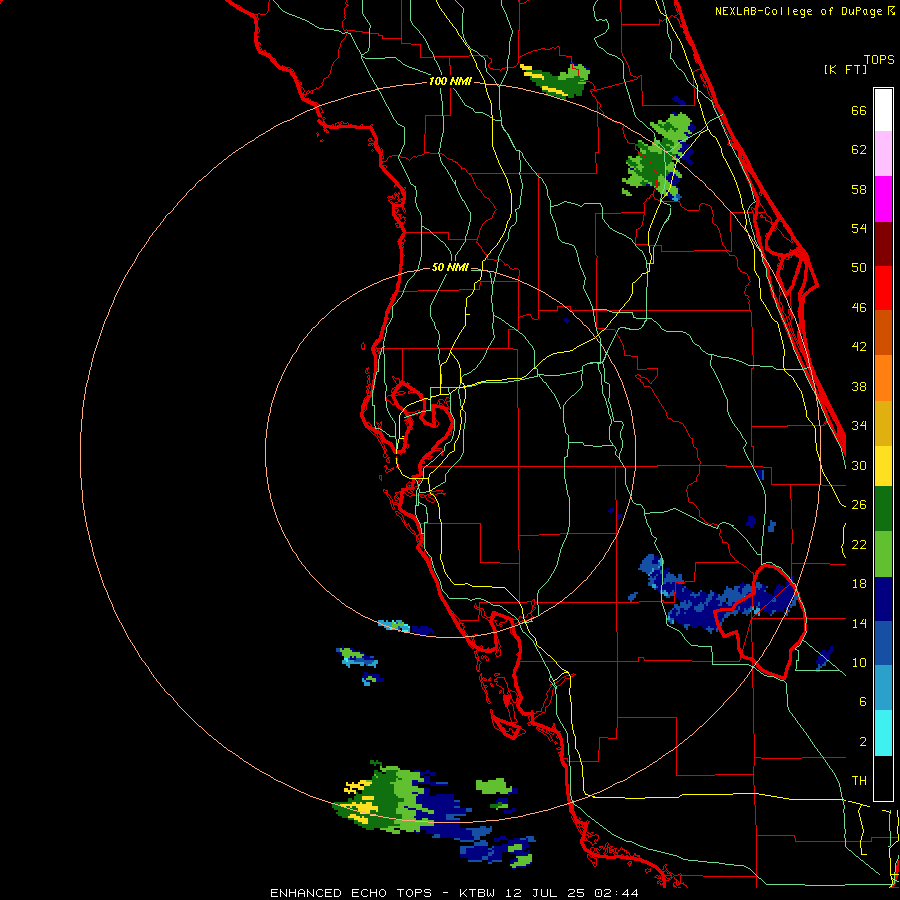Click the '14' legend value
Viewport: 900px width, 900px height.
pyautogui.click(x=859, y=623)
